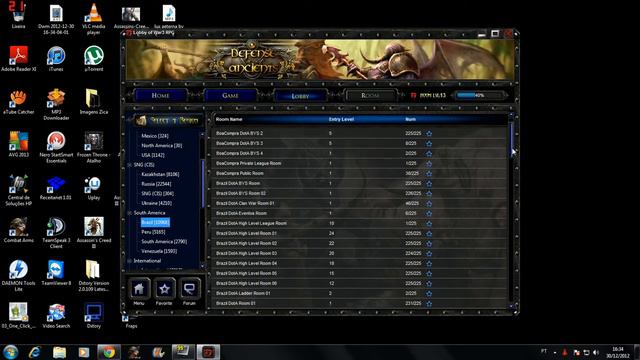Open Imagens Zica desktop folder
The width and height of the screenshot is (640, 360).
(x=93, y=102)
